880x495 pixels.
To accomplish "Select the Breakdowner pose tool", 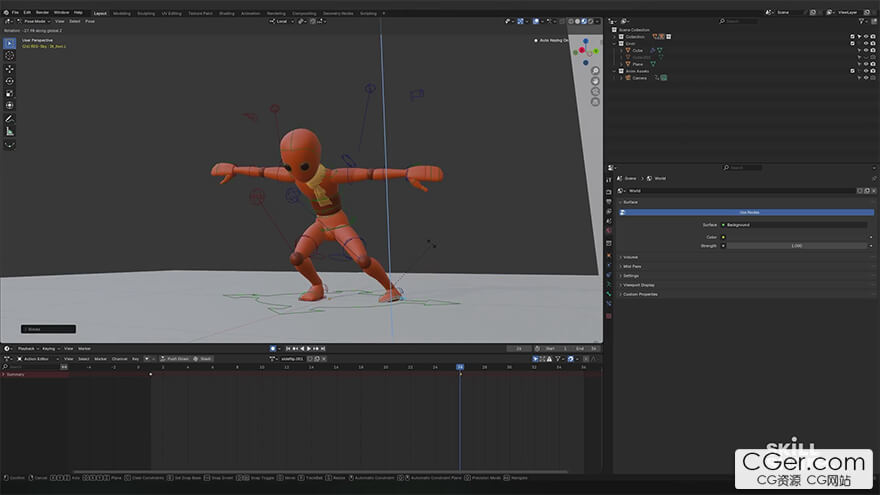I will tap(10, 145).
